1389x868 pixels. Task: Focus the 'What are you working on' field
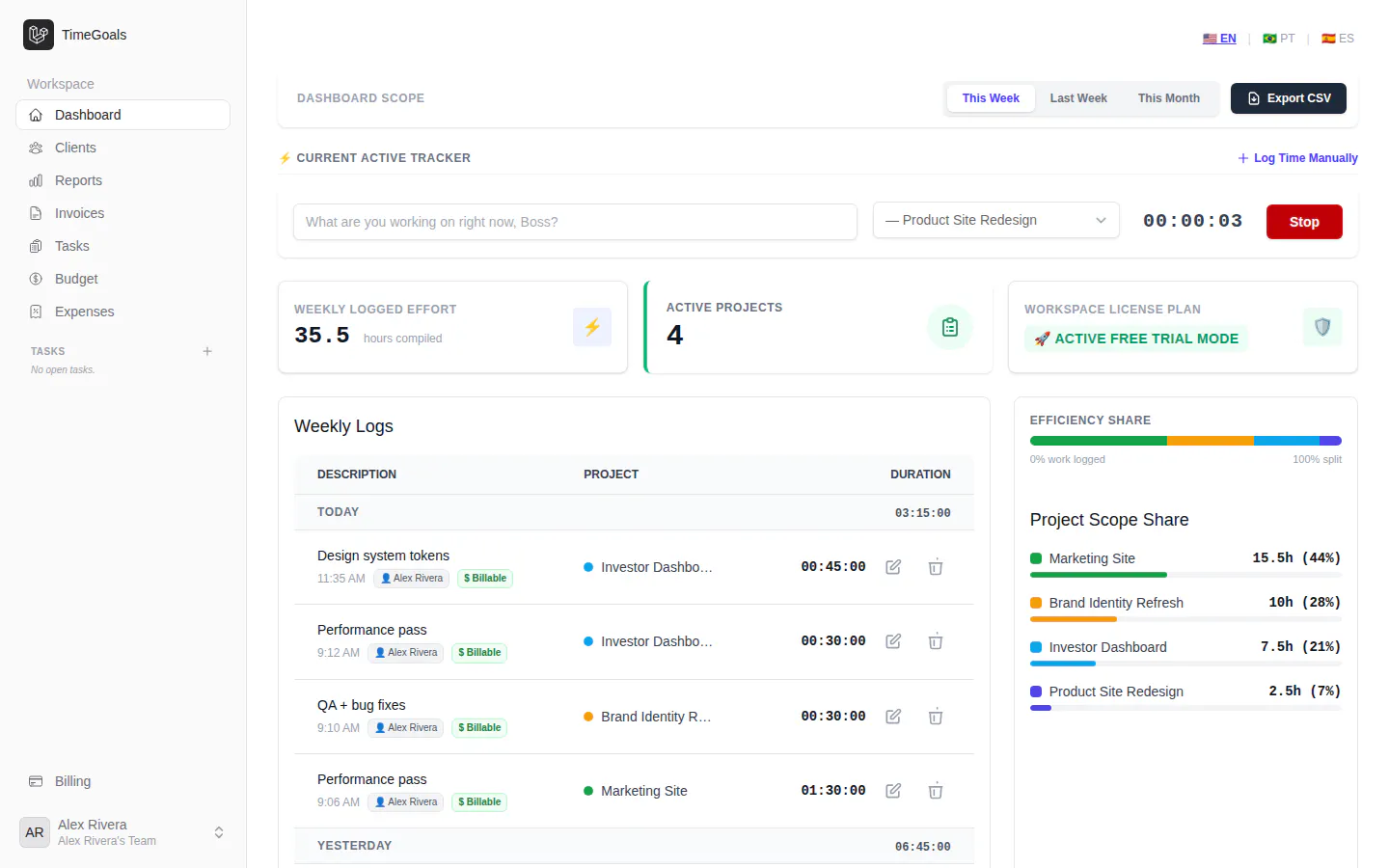click(575, 222)
